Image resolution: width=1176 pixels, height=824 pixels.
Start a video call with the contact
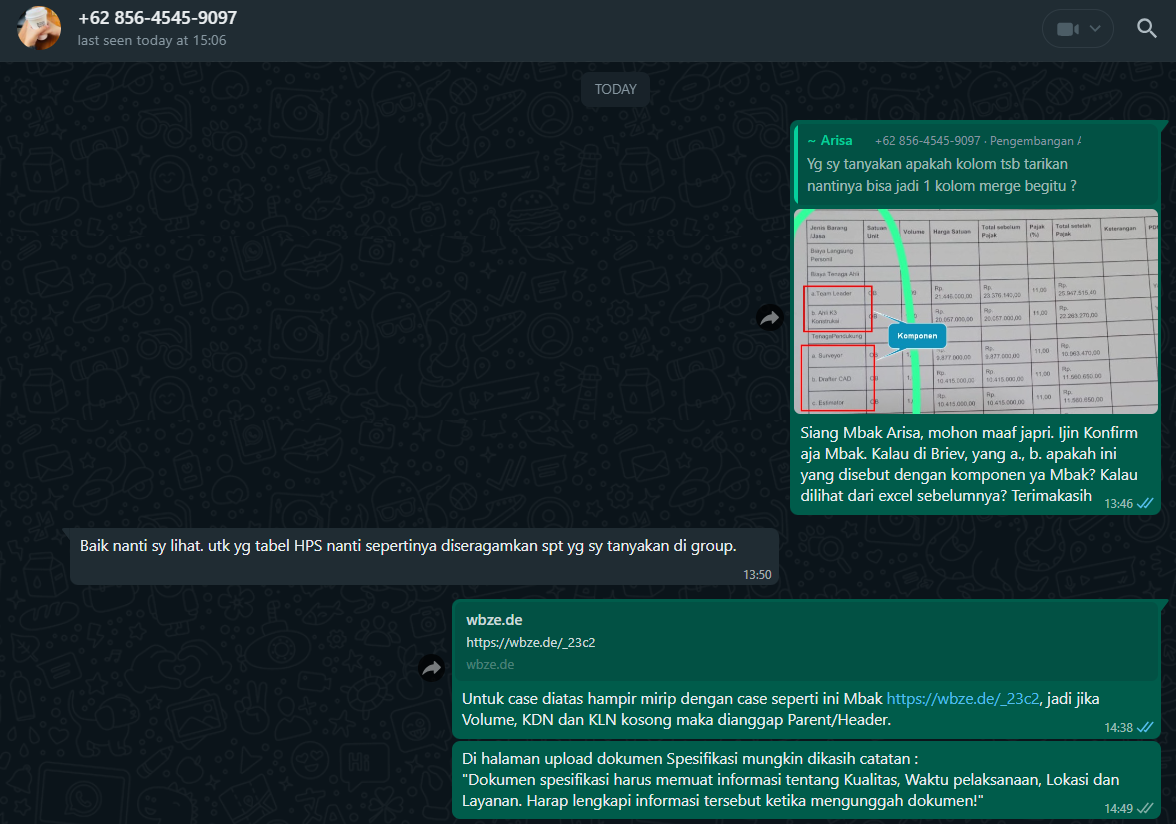(x=1066, y=29)
